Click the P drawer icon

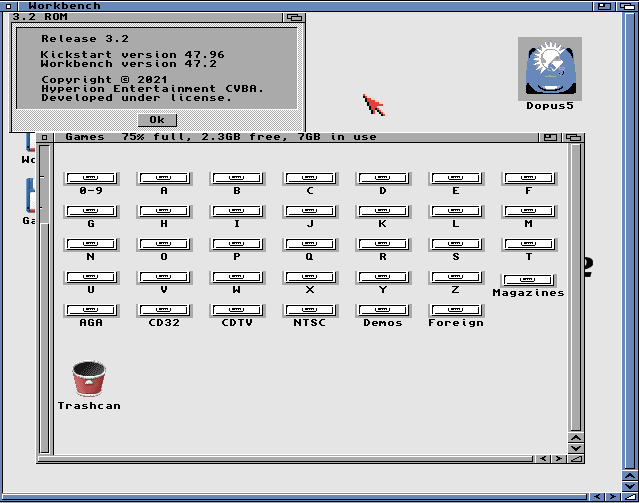(x=237, y=244)
